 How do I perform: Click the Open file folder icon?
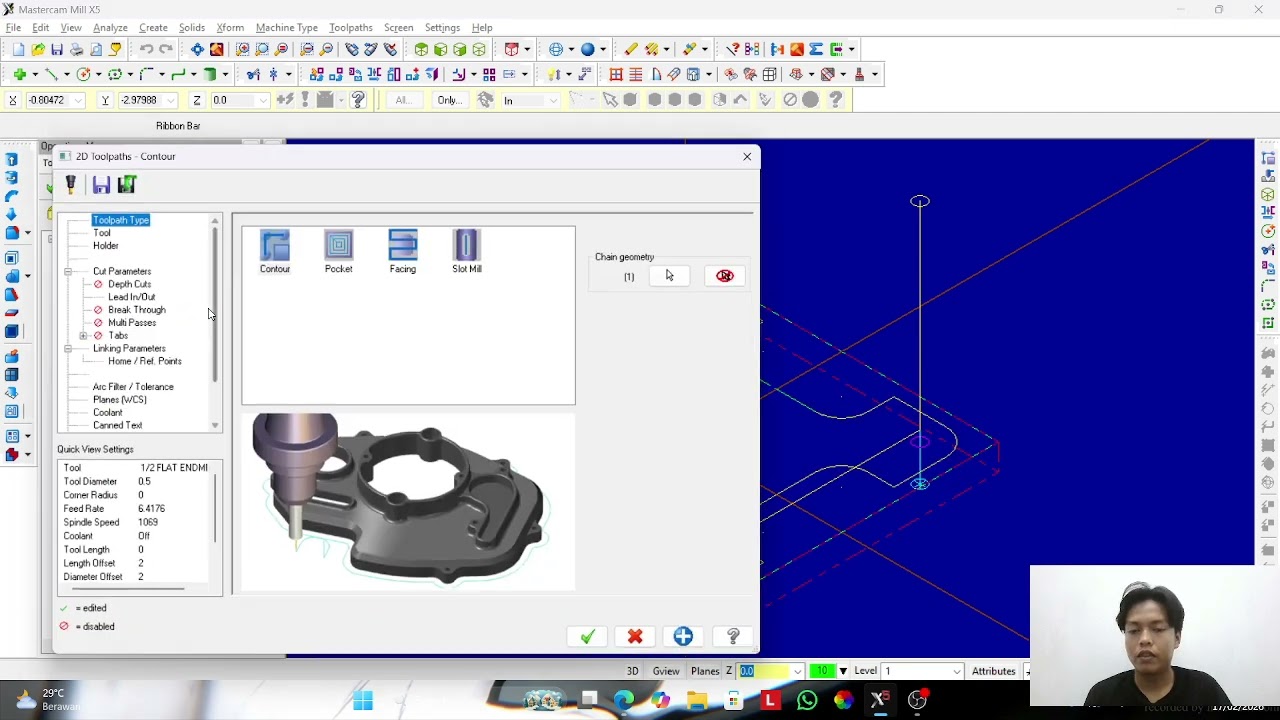pos(38,50)
